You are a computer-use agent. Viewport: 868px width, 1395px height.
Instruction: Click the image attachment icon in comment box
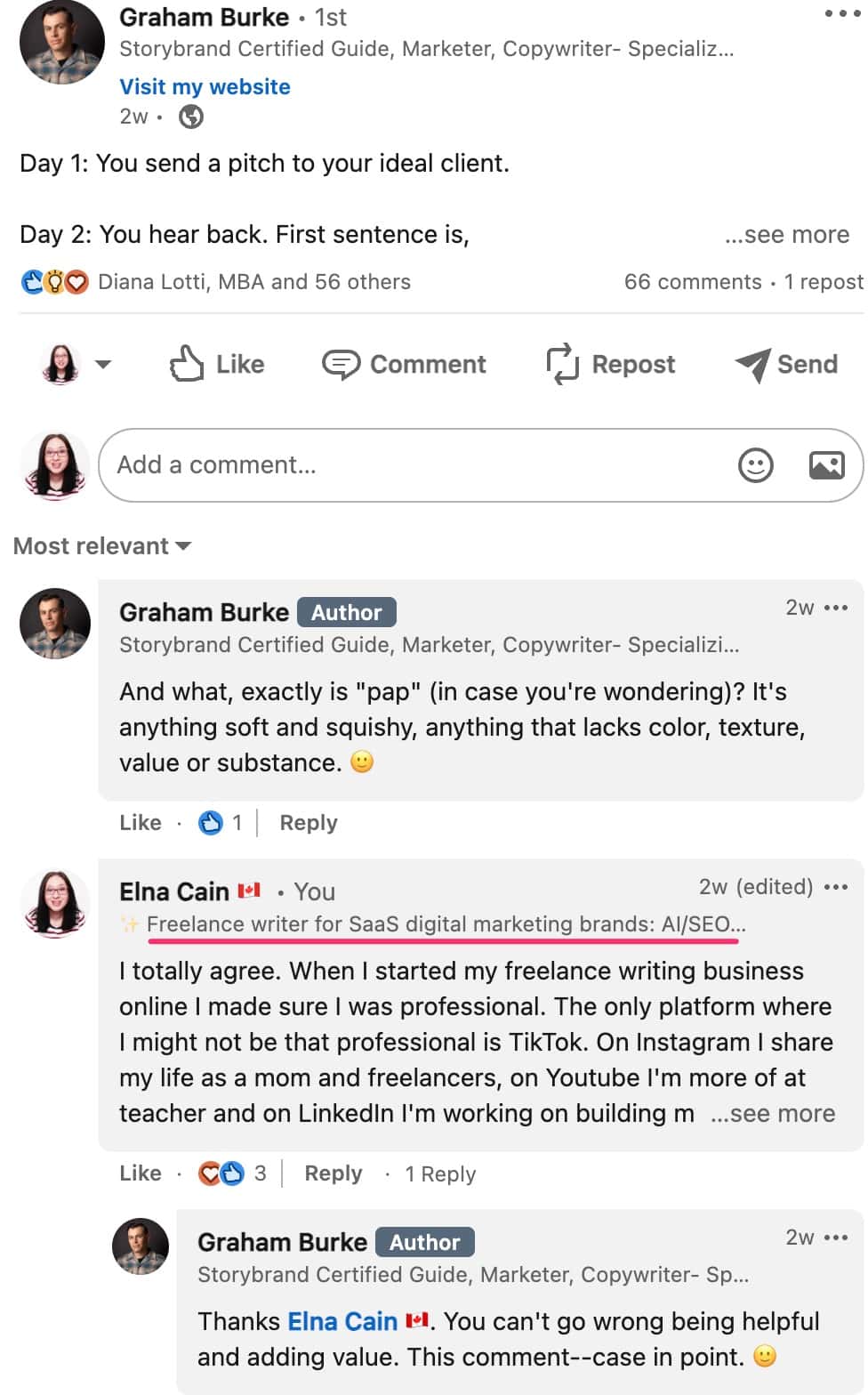tap(827, 464)
